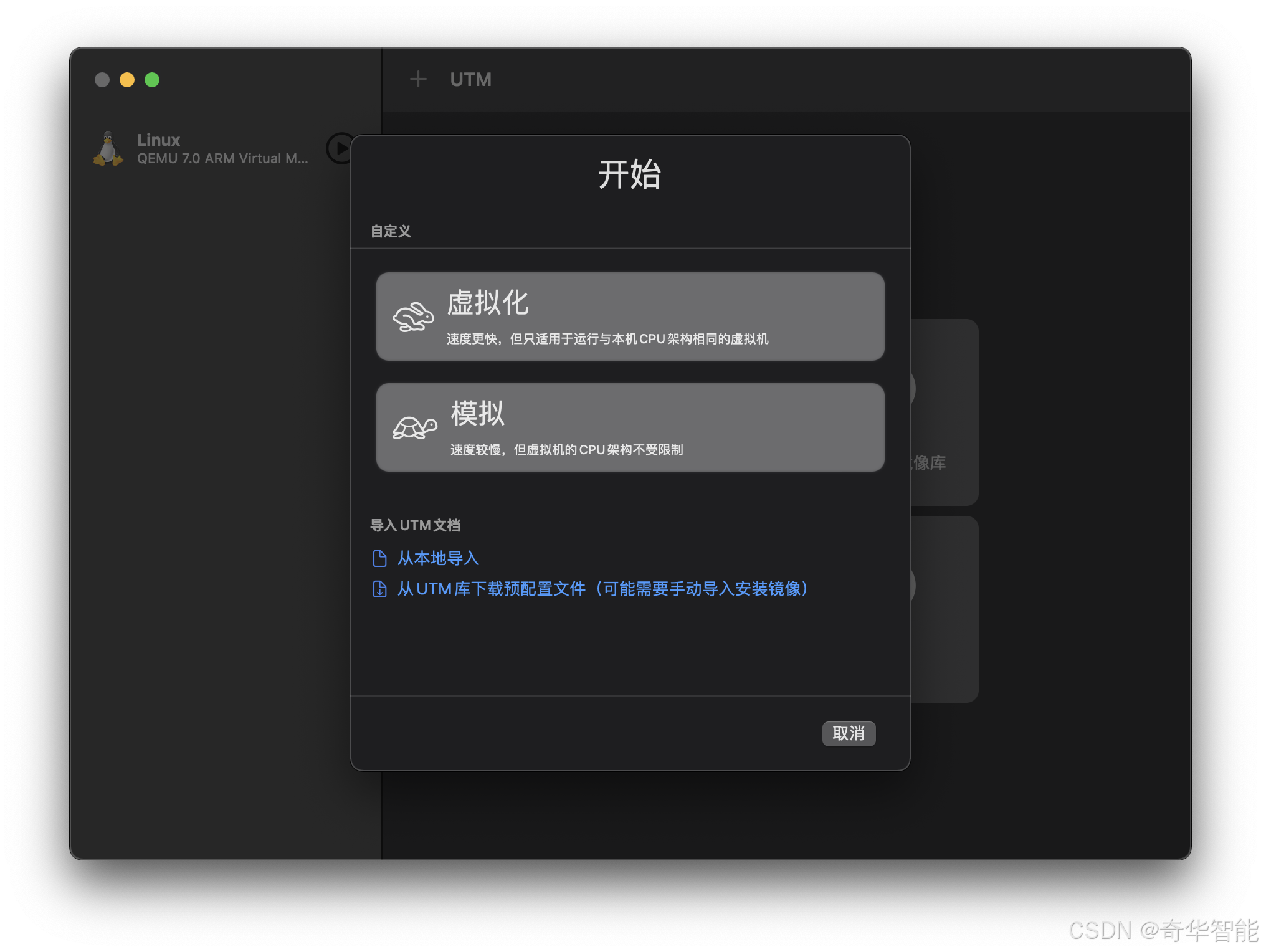
Task: Click the gray close window button
Action: pos(102,80)
